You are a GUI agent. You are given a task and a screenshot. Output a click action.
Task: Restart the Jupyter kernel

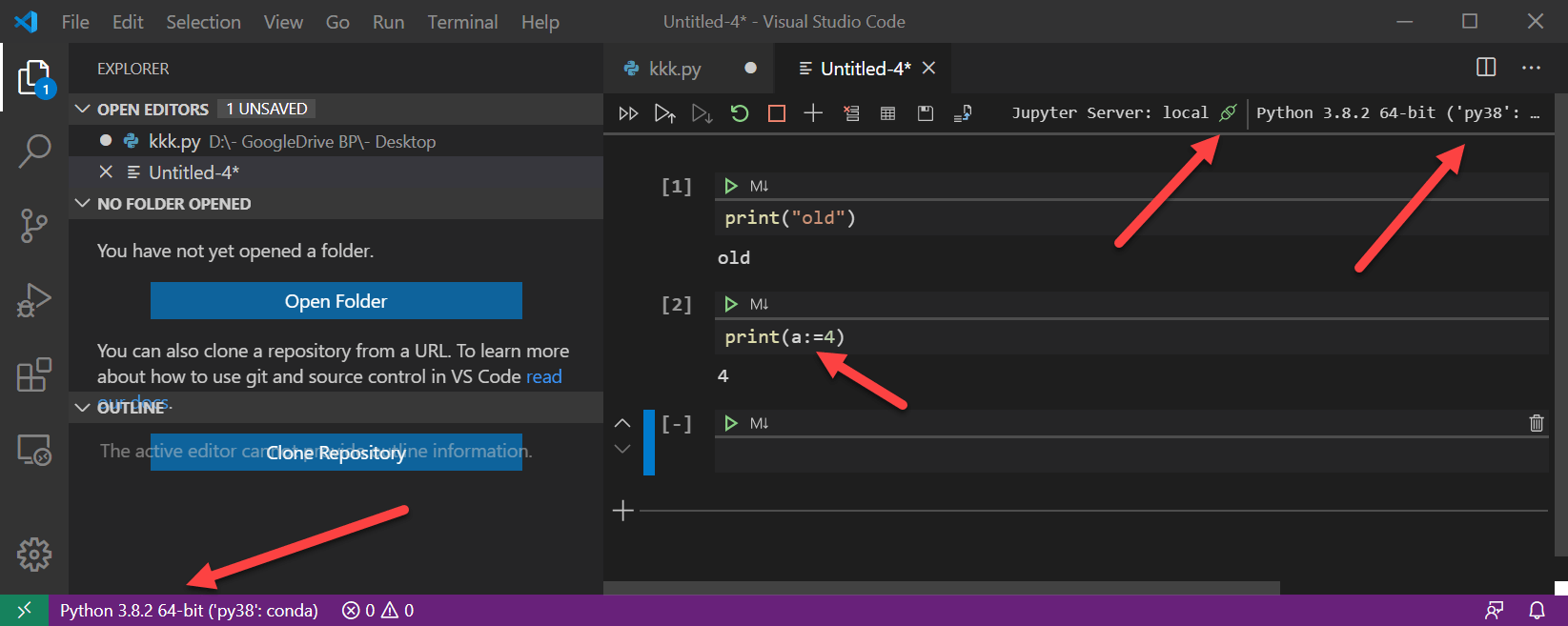(x=740, y=113)
